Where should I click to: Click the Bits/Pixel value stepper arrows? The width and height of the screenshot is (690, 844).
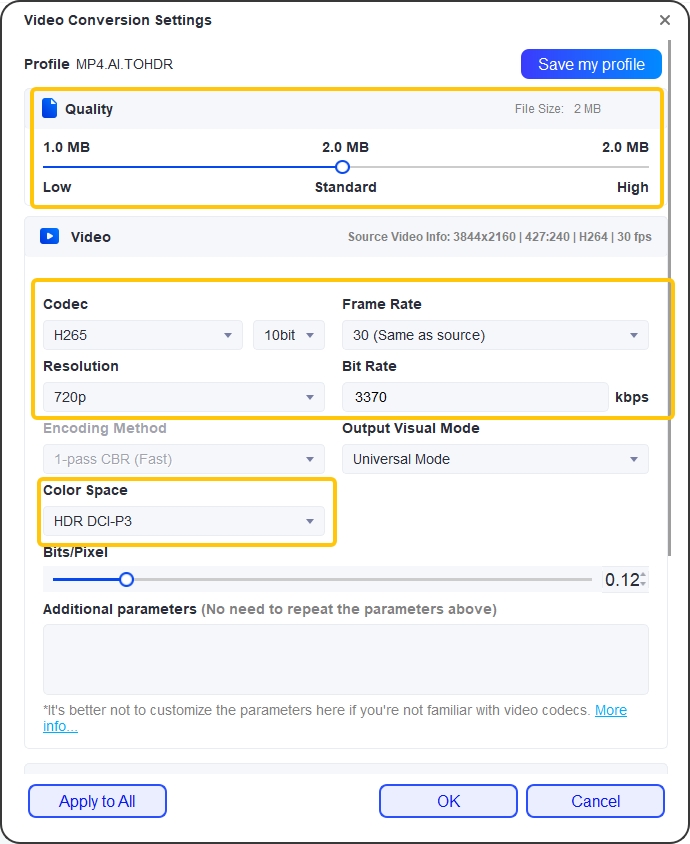643,579
